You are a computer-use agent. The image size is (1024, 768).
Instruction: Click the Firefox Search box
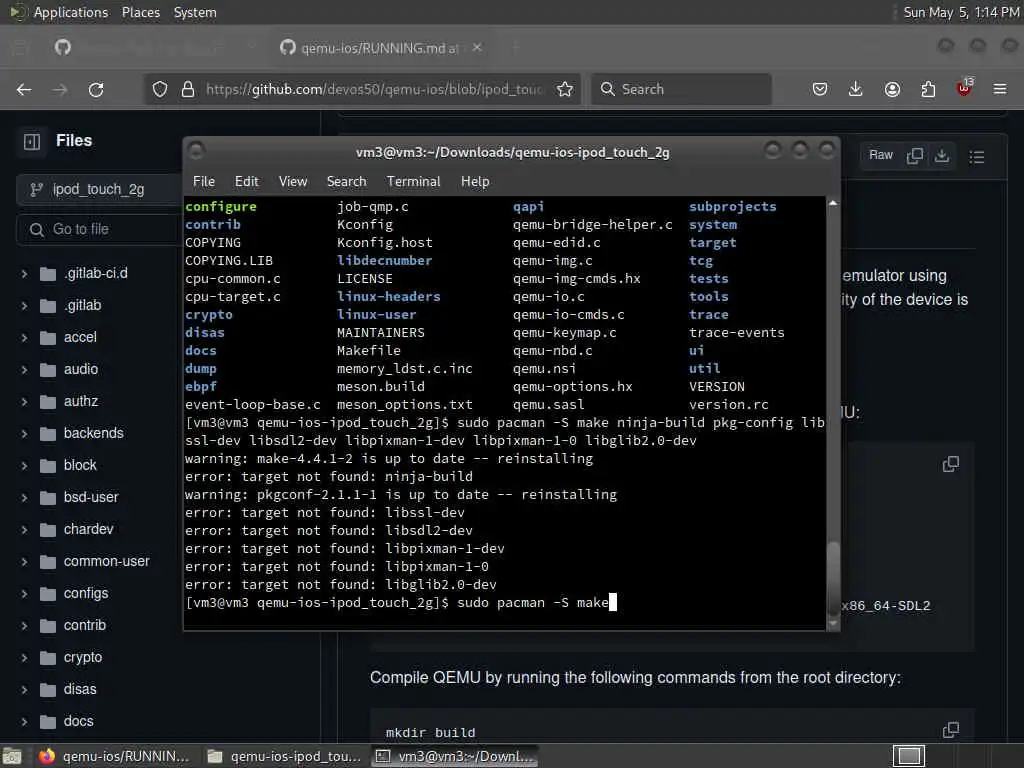click(681, 89)
